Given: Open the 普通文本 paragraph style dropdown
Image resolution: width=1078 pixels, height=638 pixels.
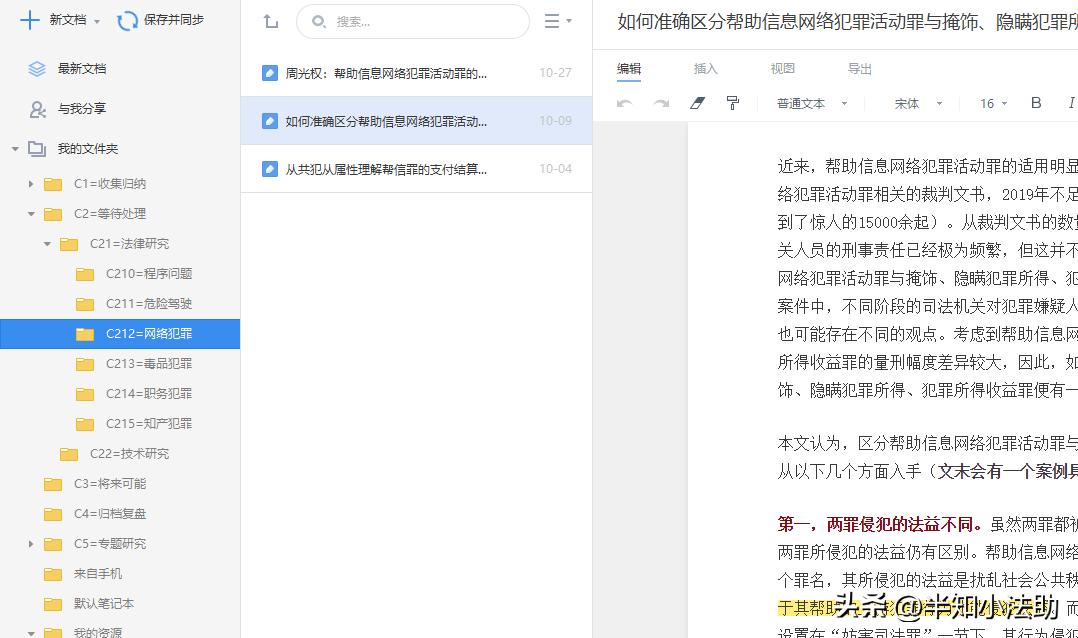Looking at the screenshot, I should (x=812, y=103).
